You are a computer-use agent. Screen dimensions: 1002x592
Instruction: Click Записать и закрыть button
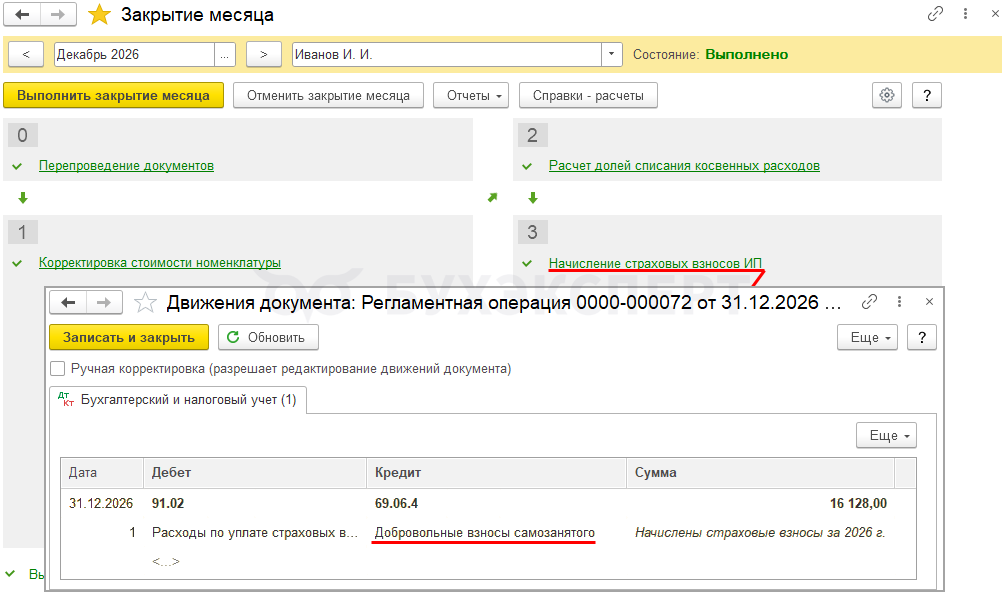(129, 338)
